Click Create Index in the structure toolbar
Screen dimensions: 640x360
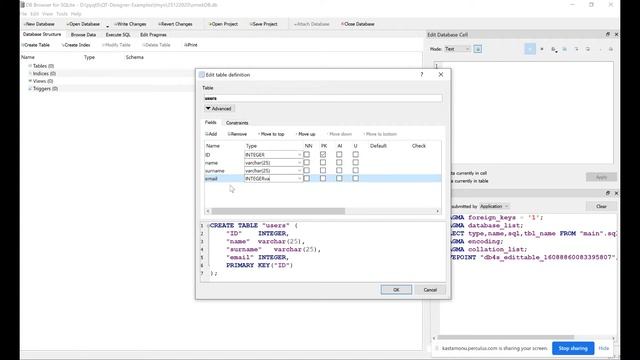click(76, 45)
